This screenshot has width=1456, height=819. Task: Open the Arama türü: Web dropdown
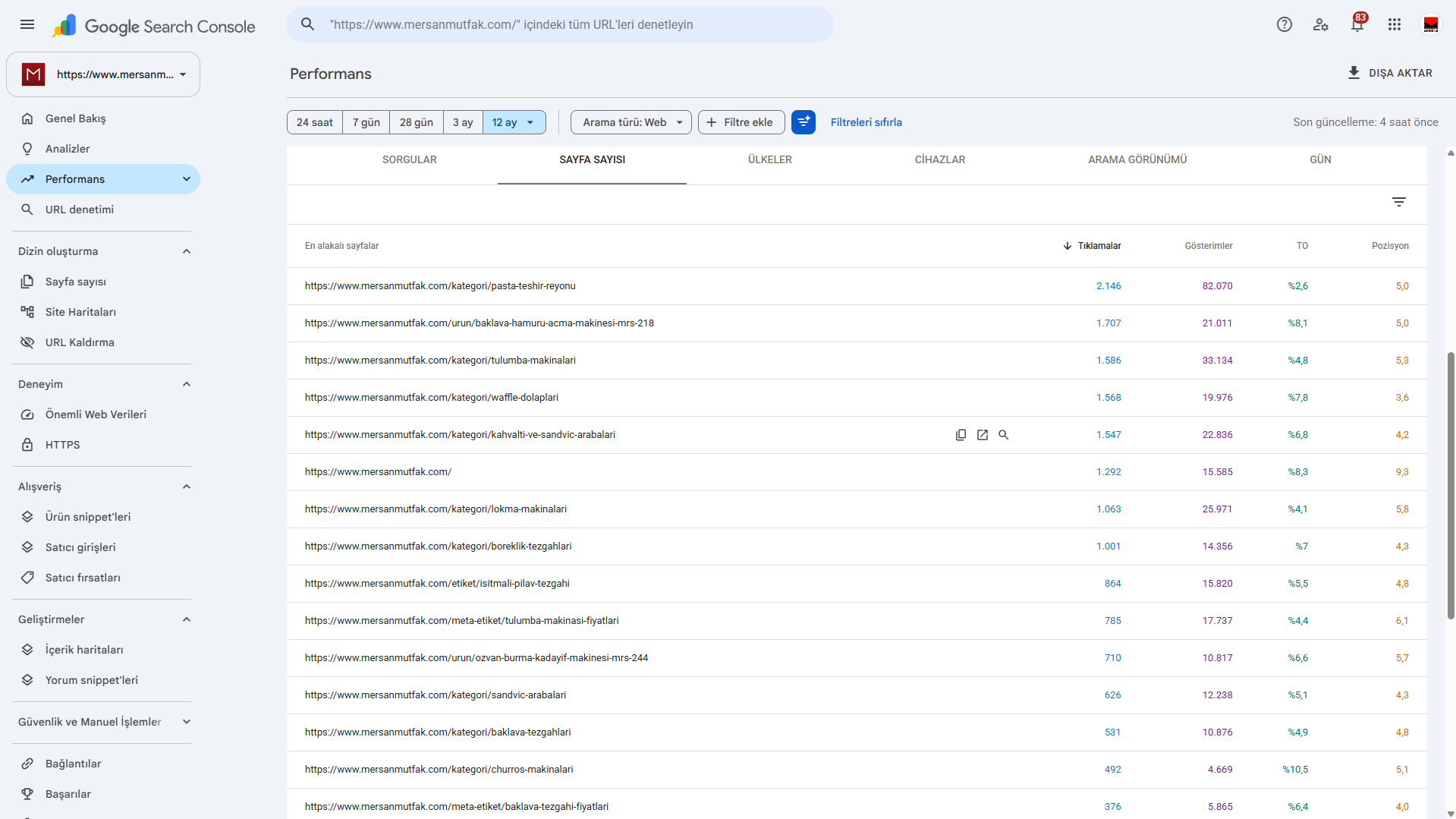coord(631,122)
